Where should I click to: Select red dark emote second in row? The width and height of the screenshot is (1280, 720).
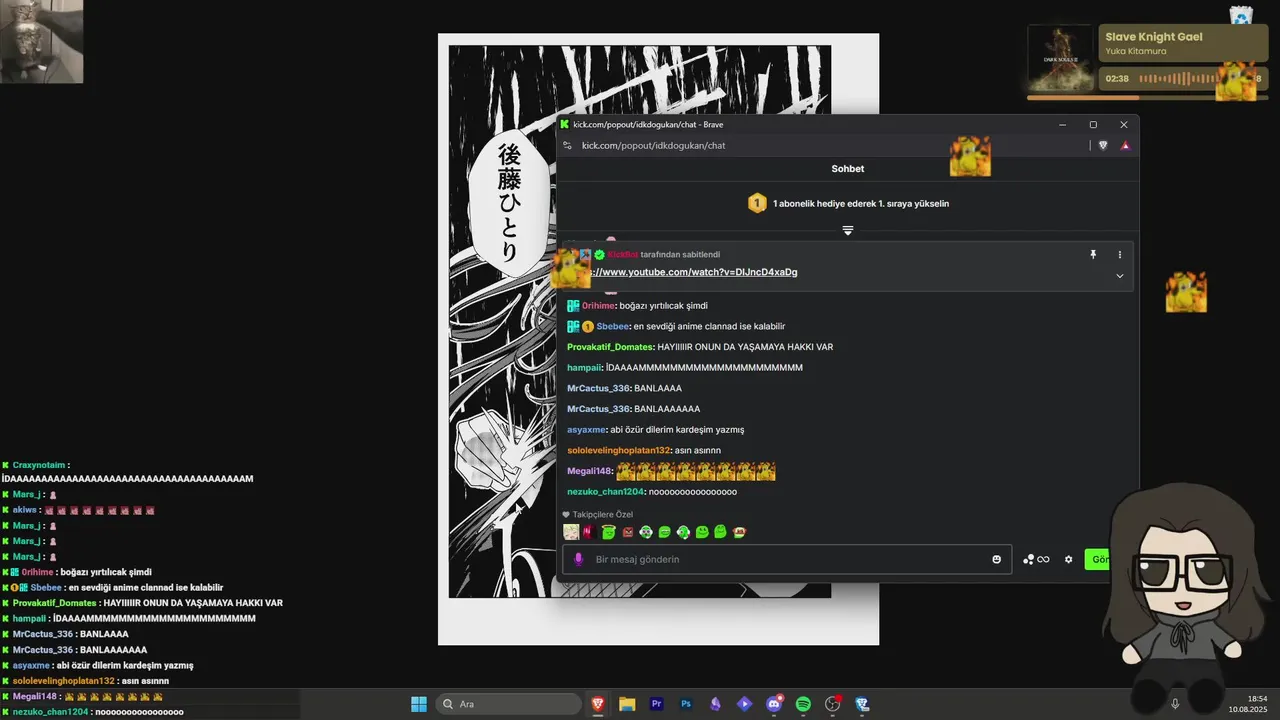click(589, 532)
